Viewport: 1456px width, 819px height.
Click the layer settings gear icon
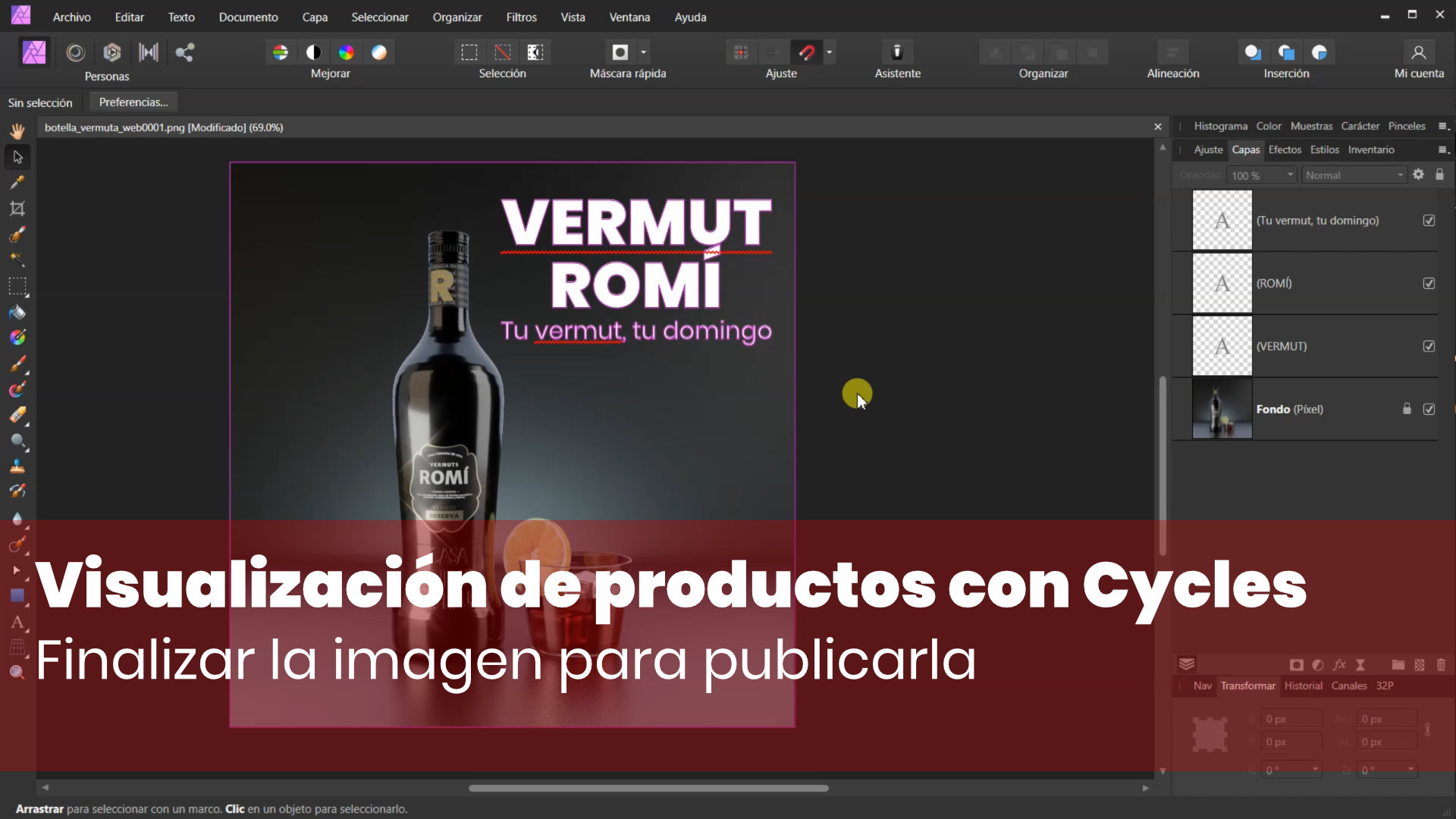tap(1418, 174)
